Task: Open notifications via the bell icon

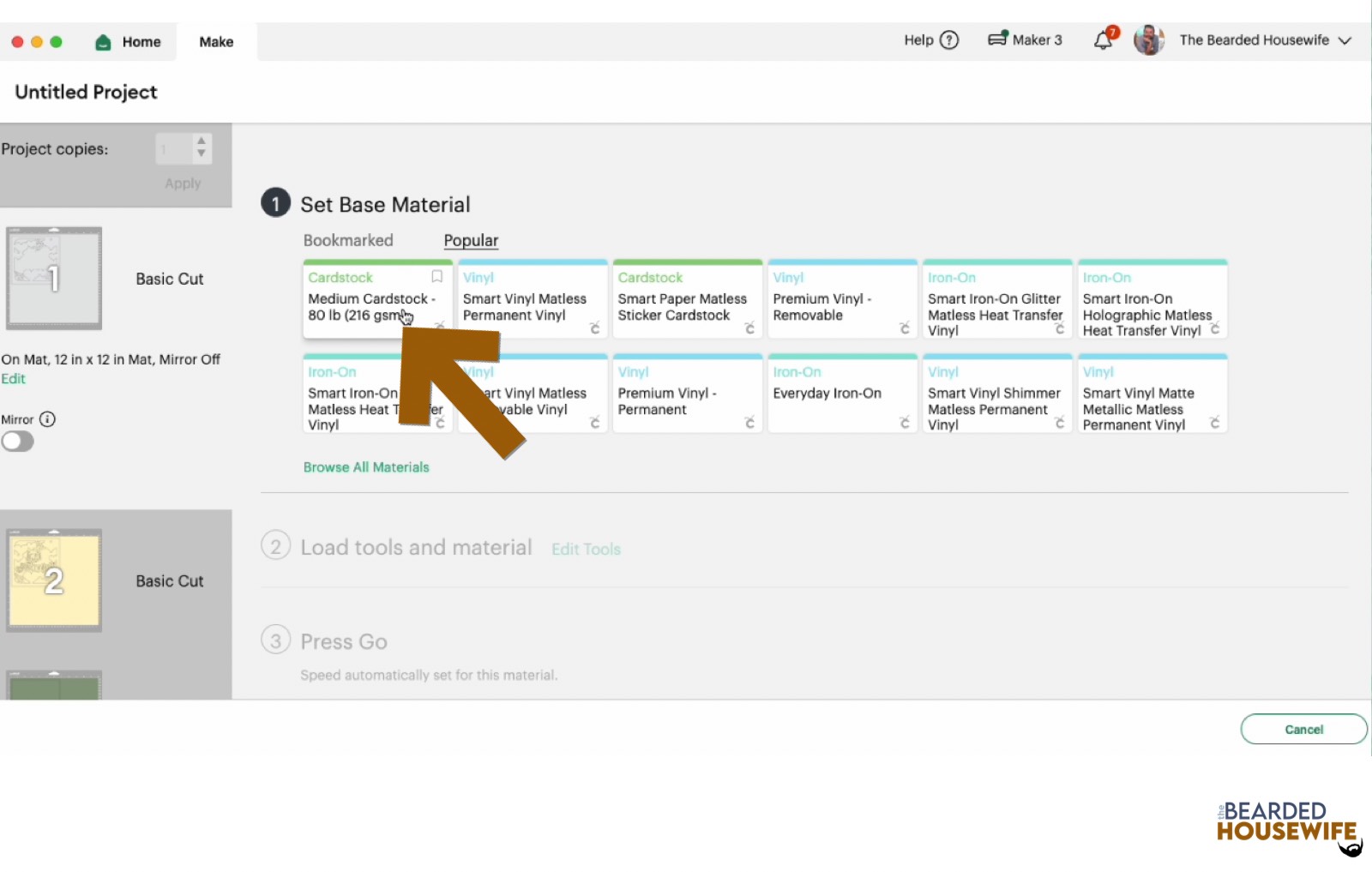Action: [x=1103, y=39]
